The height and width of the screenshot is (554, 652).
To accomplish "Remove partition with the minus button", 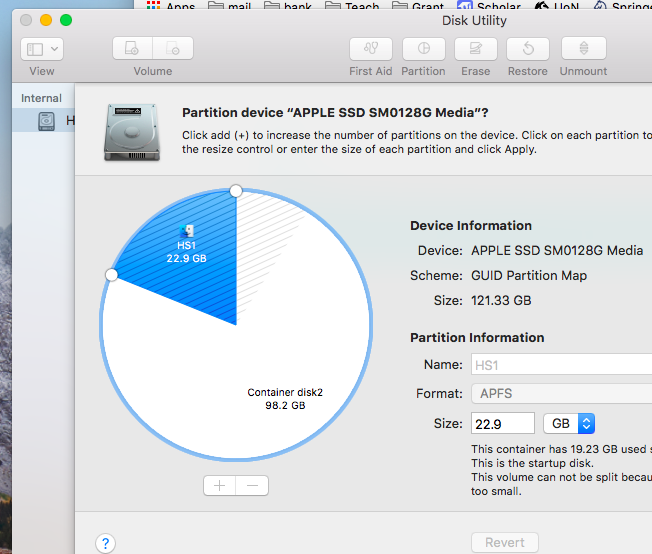I will pyautogui.click(x=252, y=485).
